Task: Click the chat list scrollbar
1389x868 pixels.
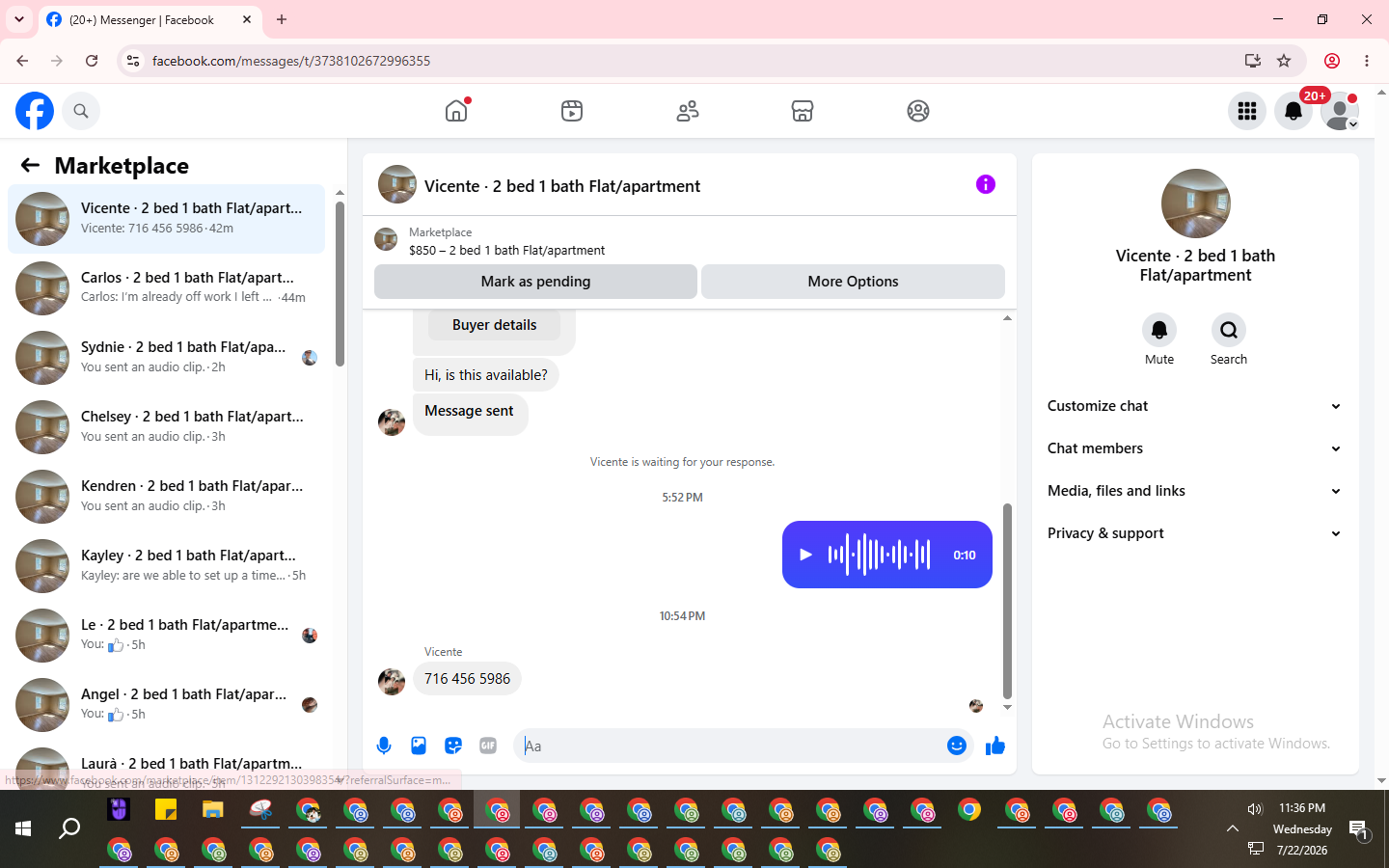Action: pos(340,285)
